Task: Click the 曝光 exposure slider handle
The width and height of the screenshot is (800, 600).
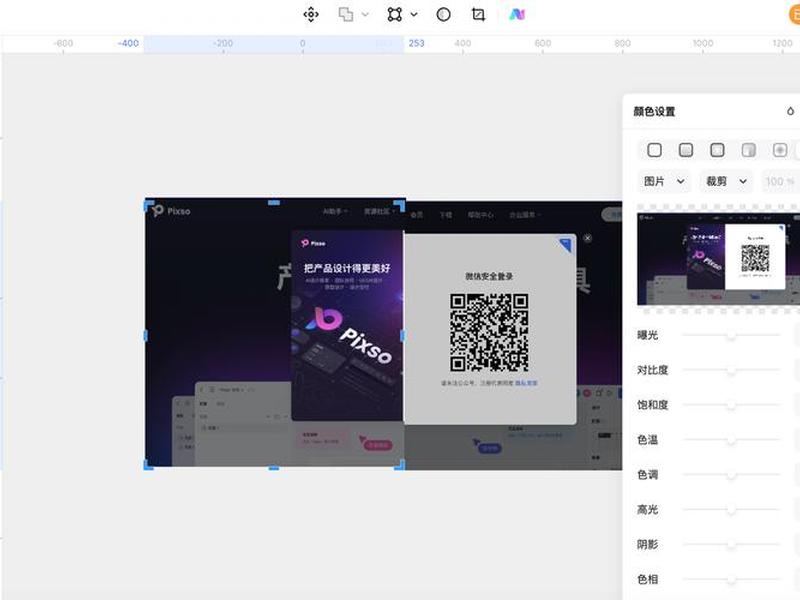Action: pyautogui.click(x=731, y=335)
